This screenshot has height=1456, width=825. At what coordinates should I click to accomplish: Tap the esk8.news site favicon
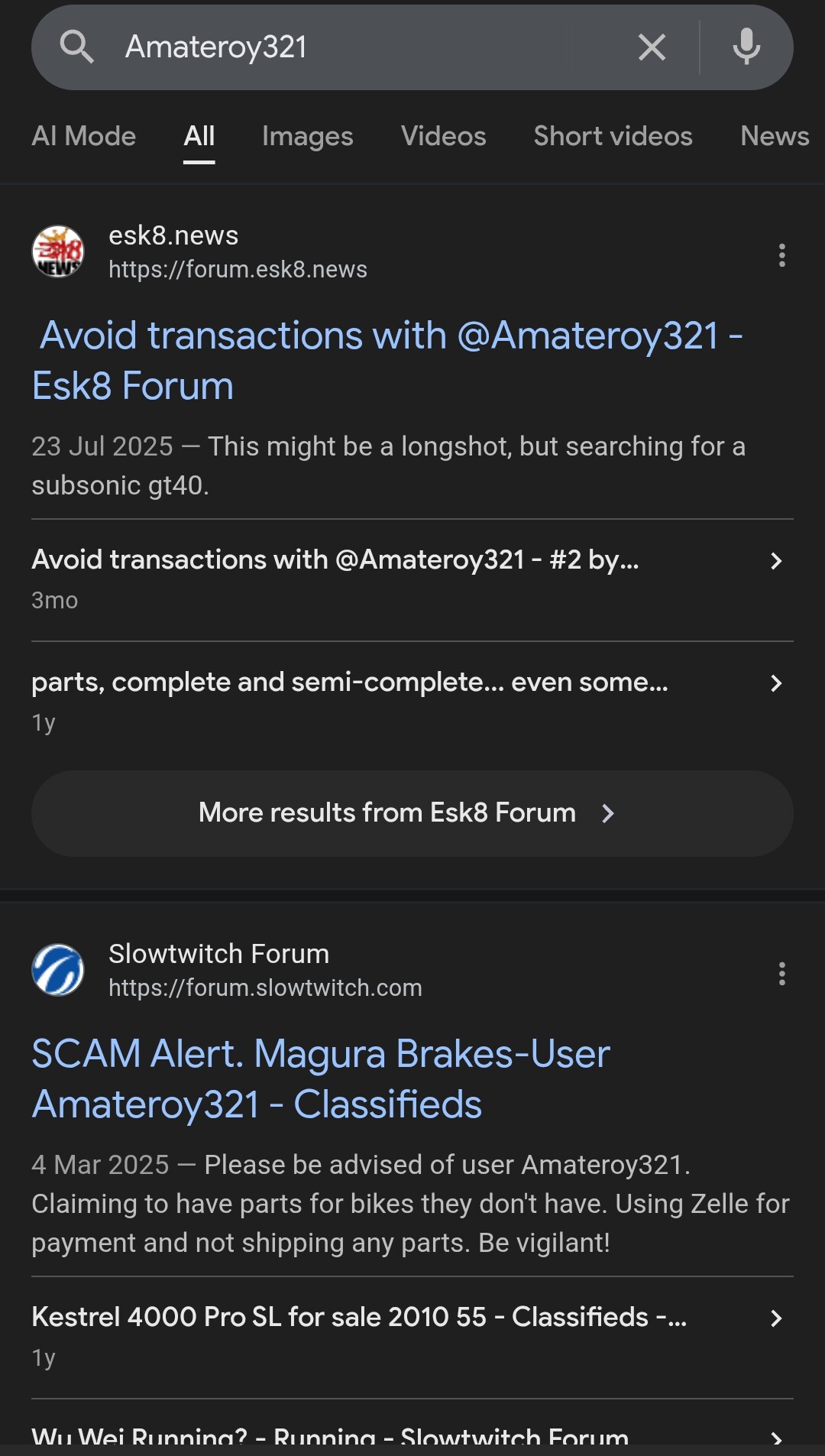[58, 251]
